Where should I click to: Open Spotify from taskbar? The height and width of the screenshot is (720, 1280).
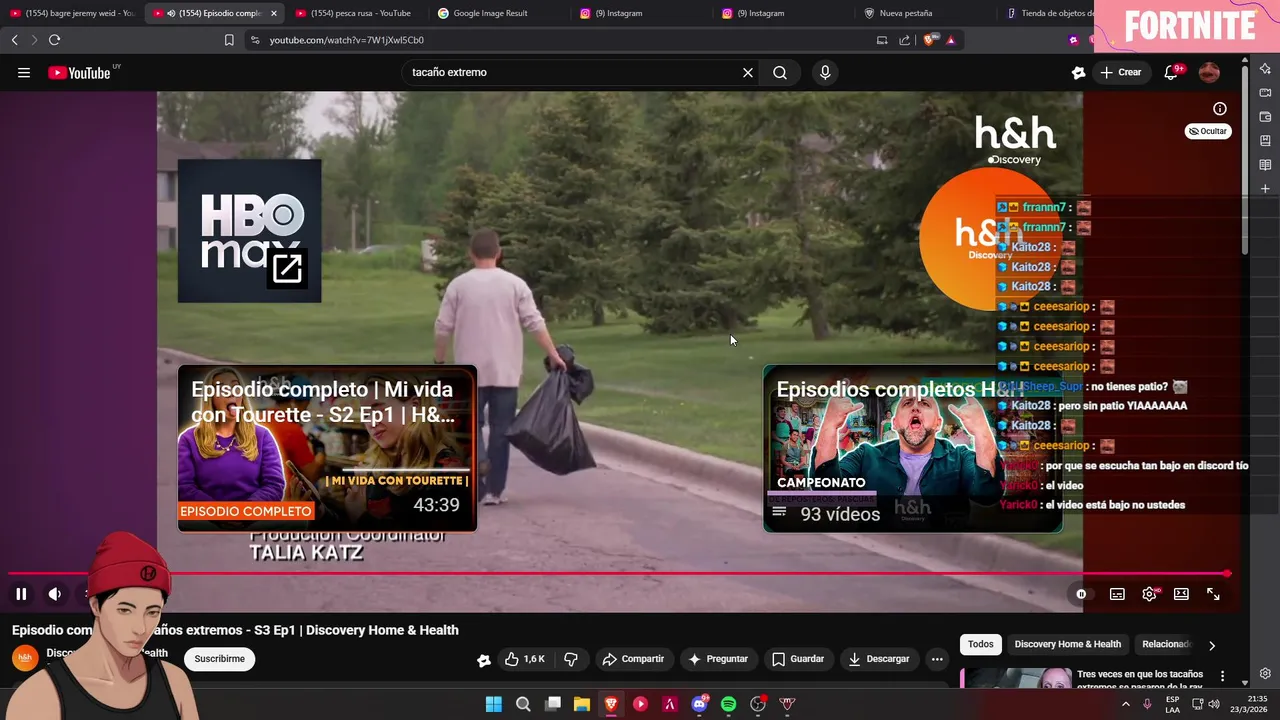click(729, 704)
